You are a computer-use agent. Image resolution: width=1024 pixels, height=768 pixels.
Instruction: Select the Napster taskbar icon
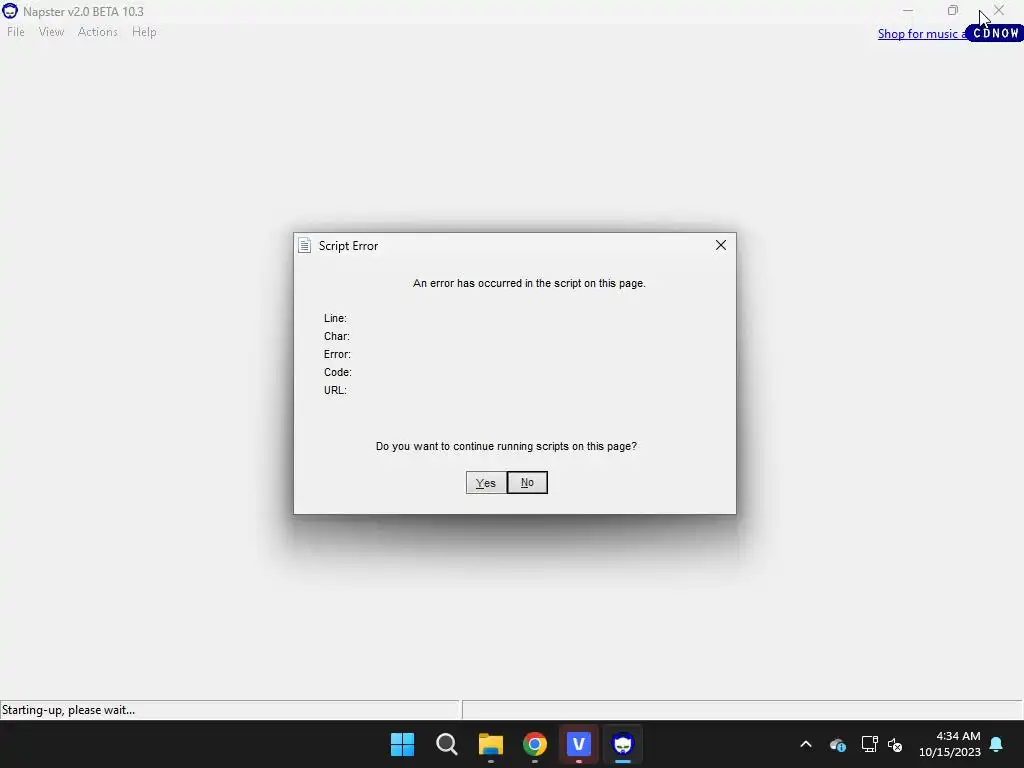[623, 744]
